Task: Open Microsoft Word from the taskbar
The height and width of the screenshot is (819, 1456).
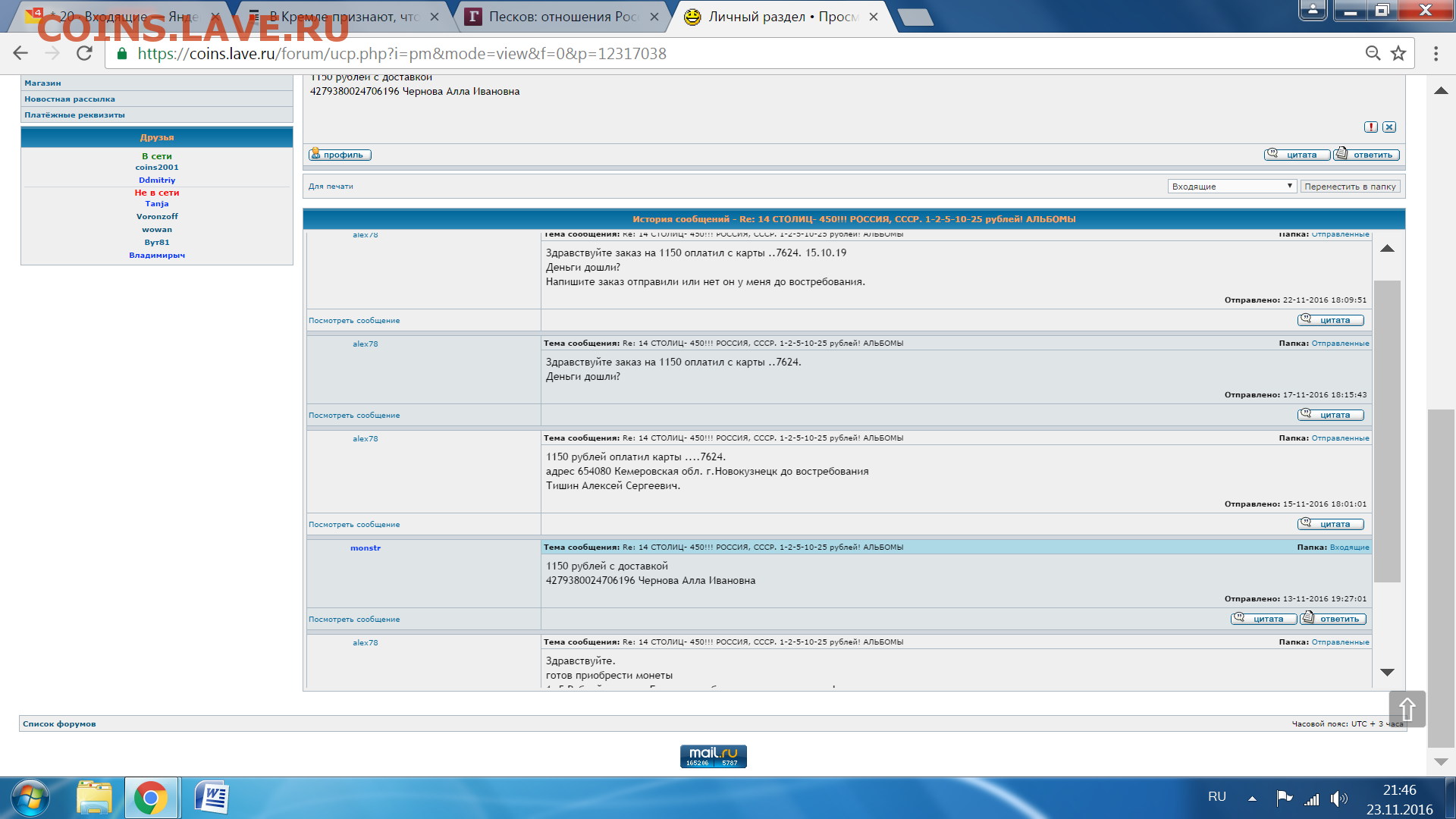Action: [x=212, y=799]
